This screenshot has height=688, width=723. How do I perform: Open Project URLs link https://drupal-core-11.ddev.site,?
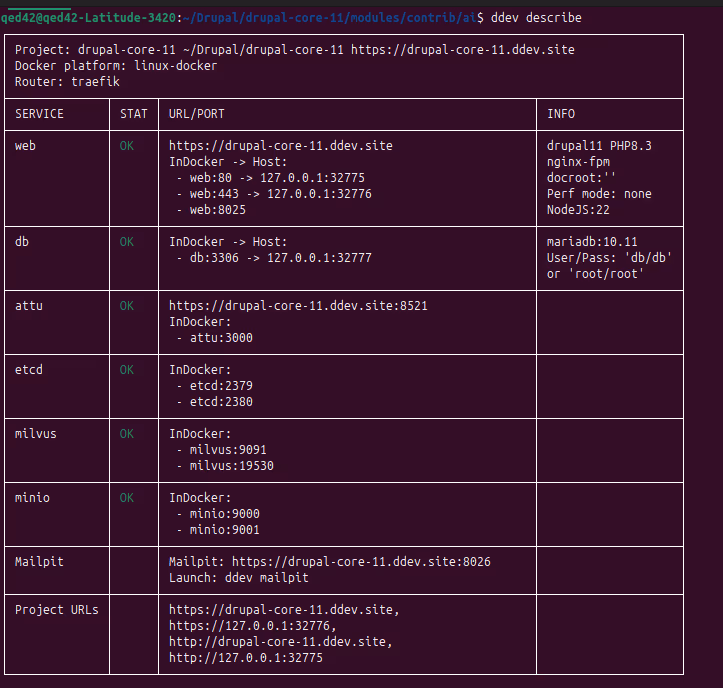coord(284,610)
